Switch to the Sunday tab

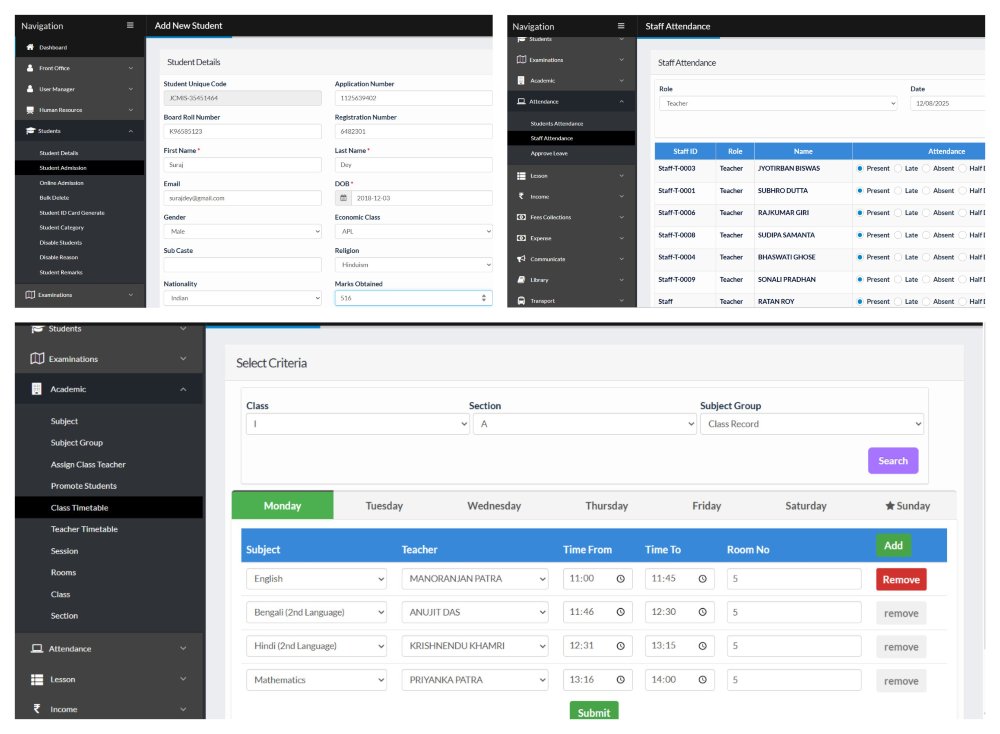pyautogui.click(x=908, y=506)
